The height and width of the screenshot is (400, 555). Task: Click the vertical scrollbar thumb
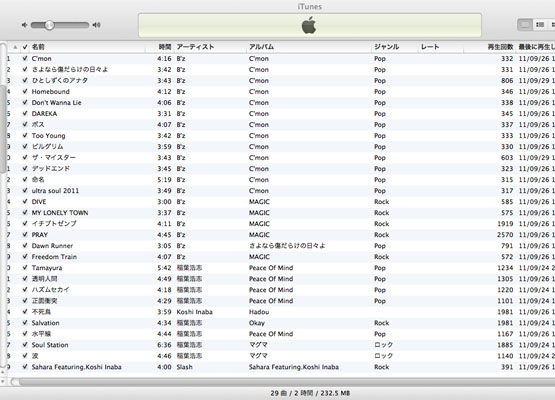(3, 129)
